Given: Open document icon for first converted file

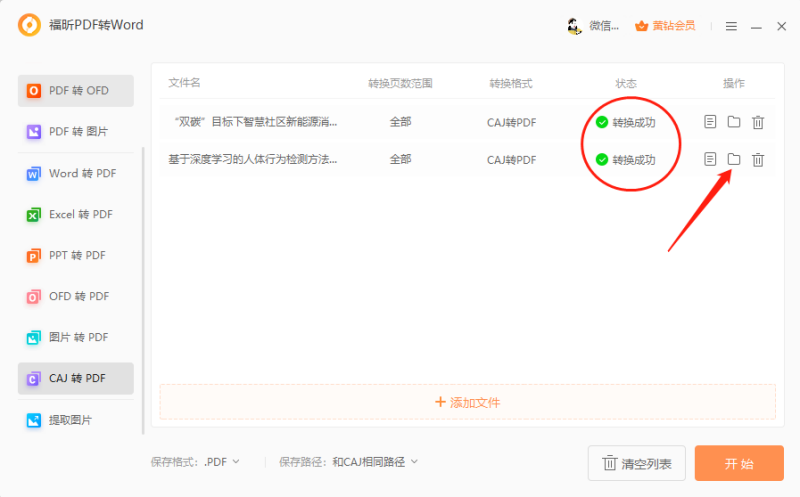Looking at the screenshot, I should [710, 122].
